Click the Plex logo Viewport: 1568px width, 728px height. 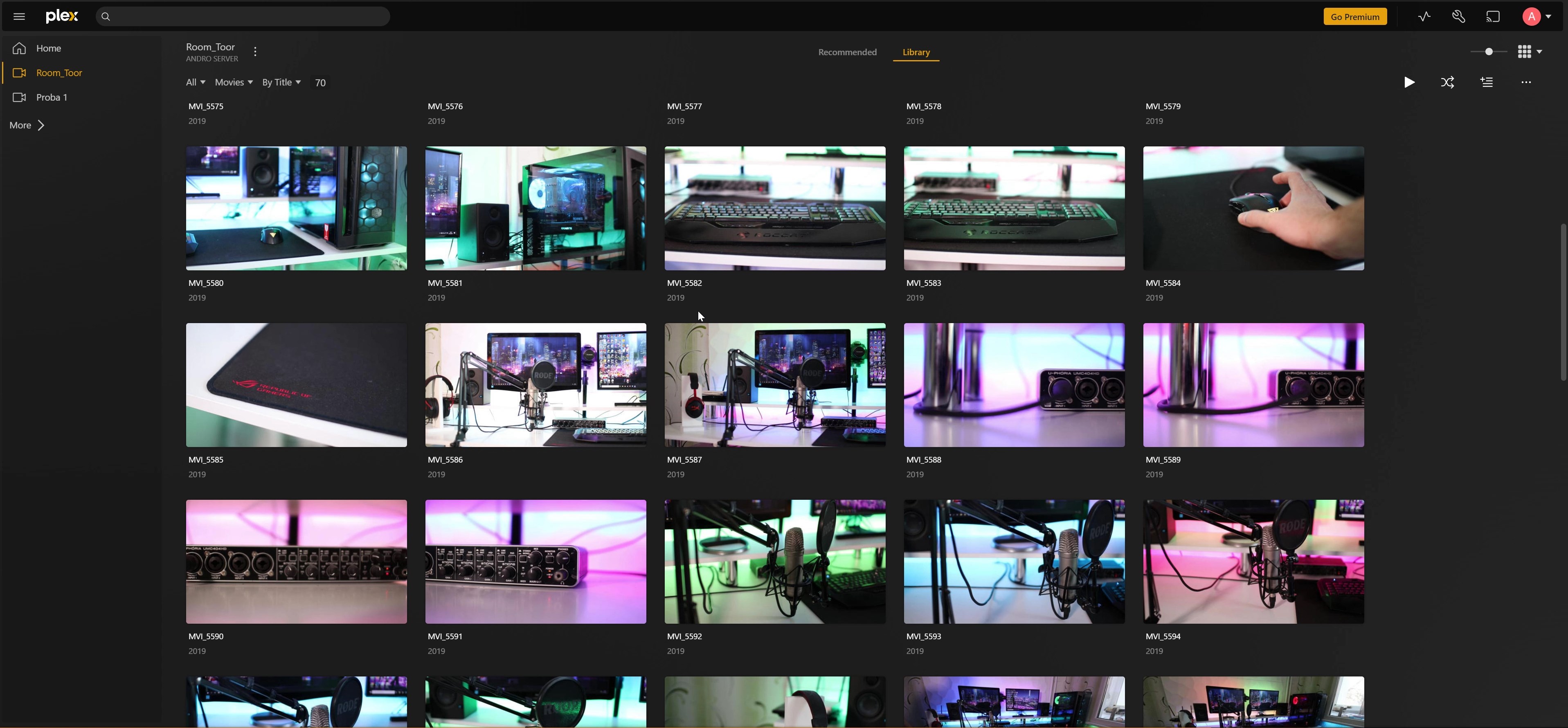click(62, 16)
